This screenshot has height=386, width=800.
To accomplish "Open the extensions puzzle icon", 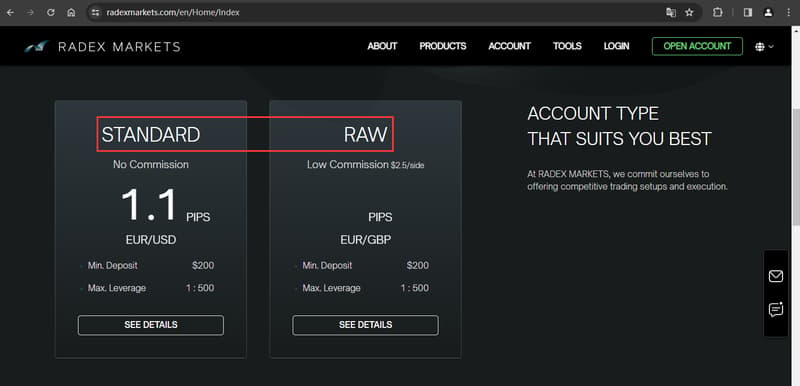I will click(x=718, y=13).
